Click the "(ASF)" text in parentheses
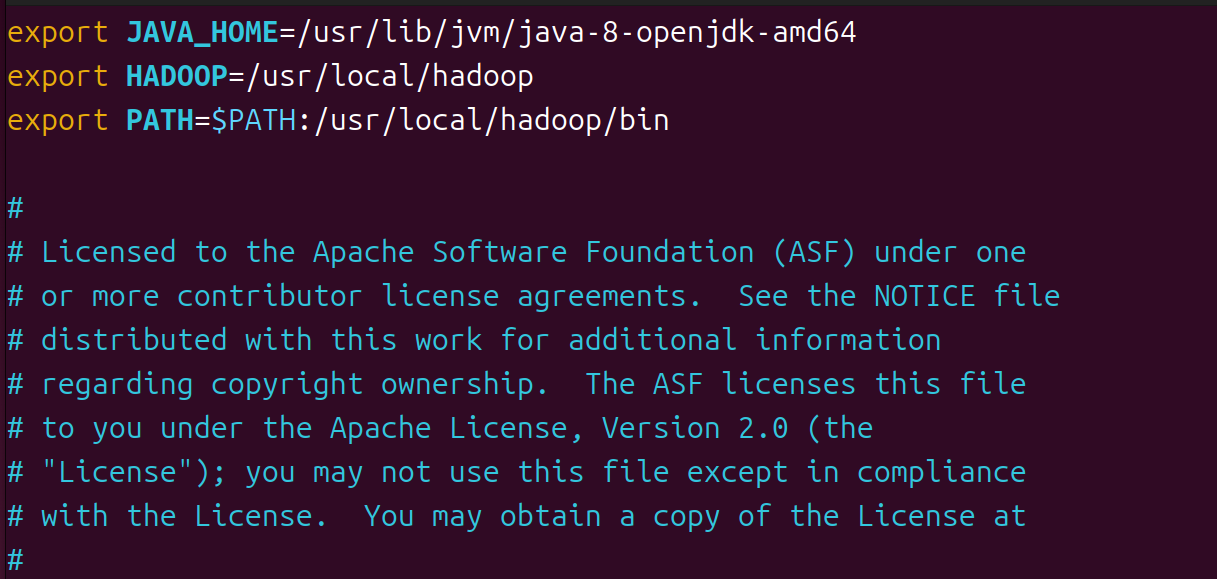1217x579 pixels. [x=814, y=252]
